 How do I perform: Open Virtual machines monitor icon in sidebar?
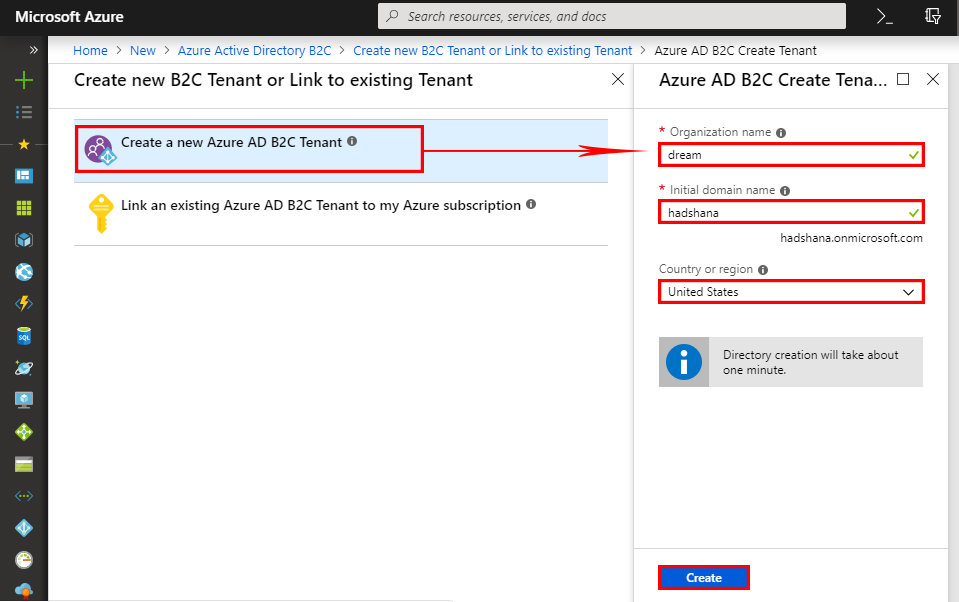pyautogui.click(x=24, y=399)
